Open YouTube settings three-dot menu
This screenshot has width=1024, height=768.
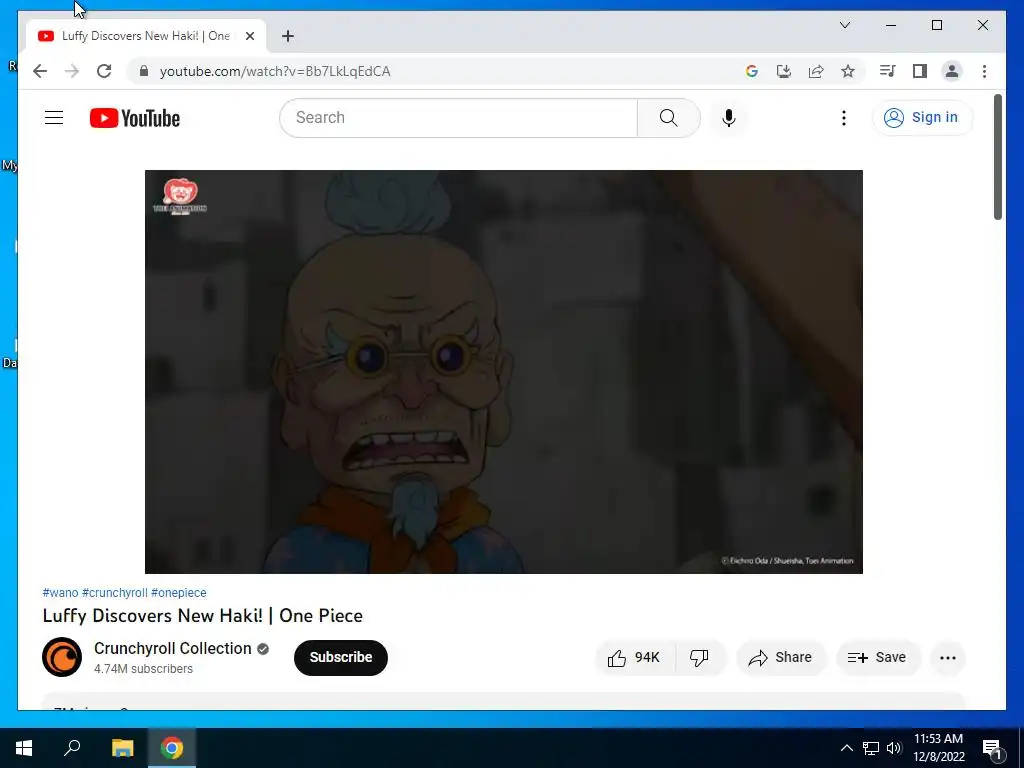(x=844, y=118)
